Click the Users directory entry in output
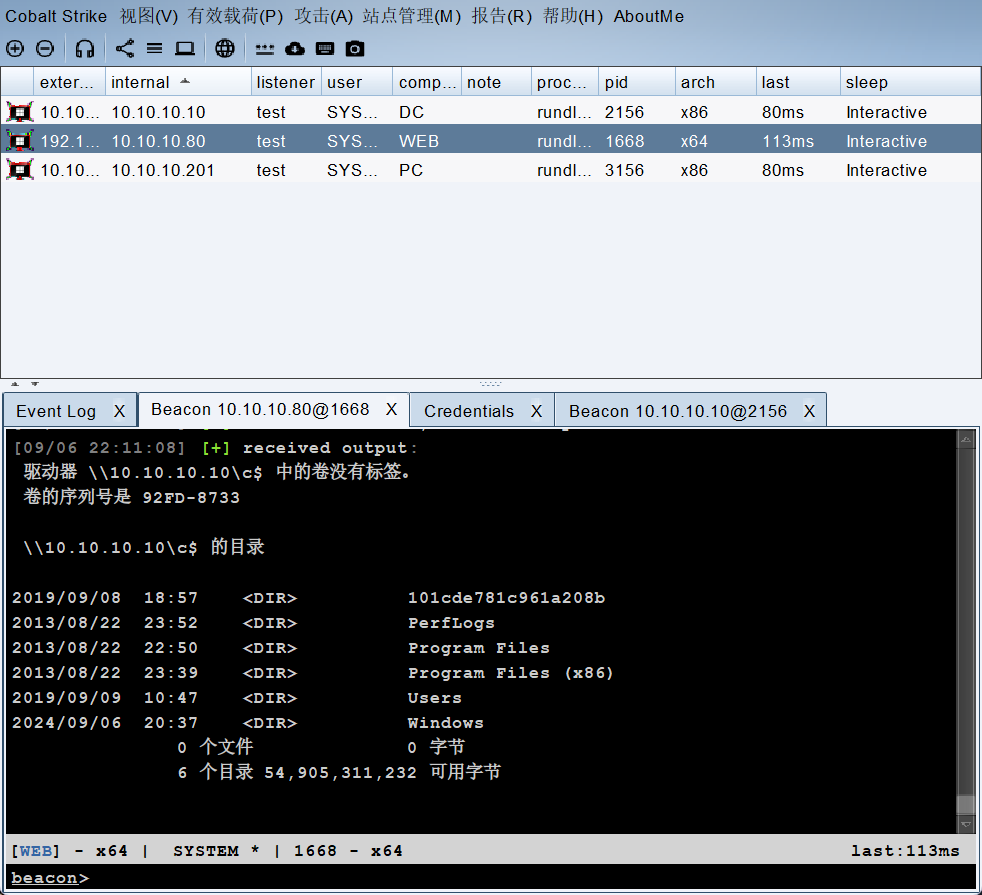982x895 pixels. tap(435, 698)
